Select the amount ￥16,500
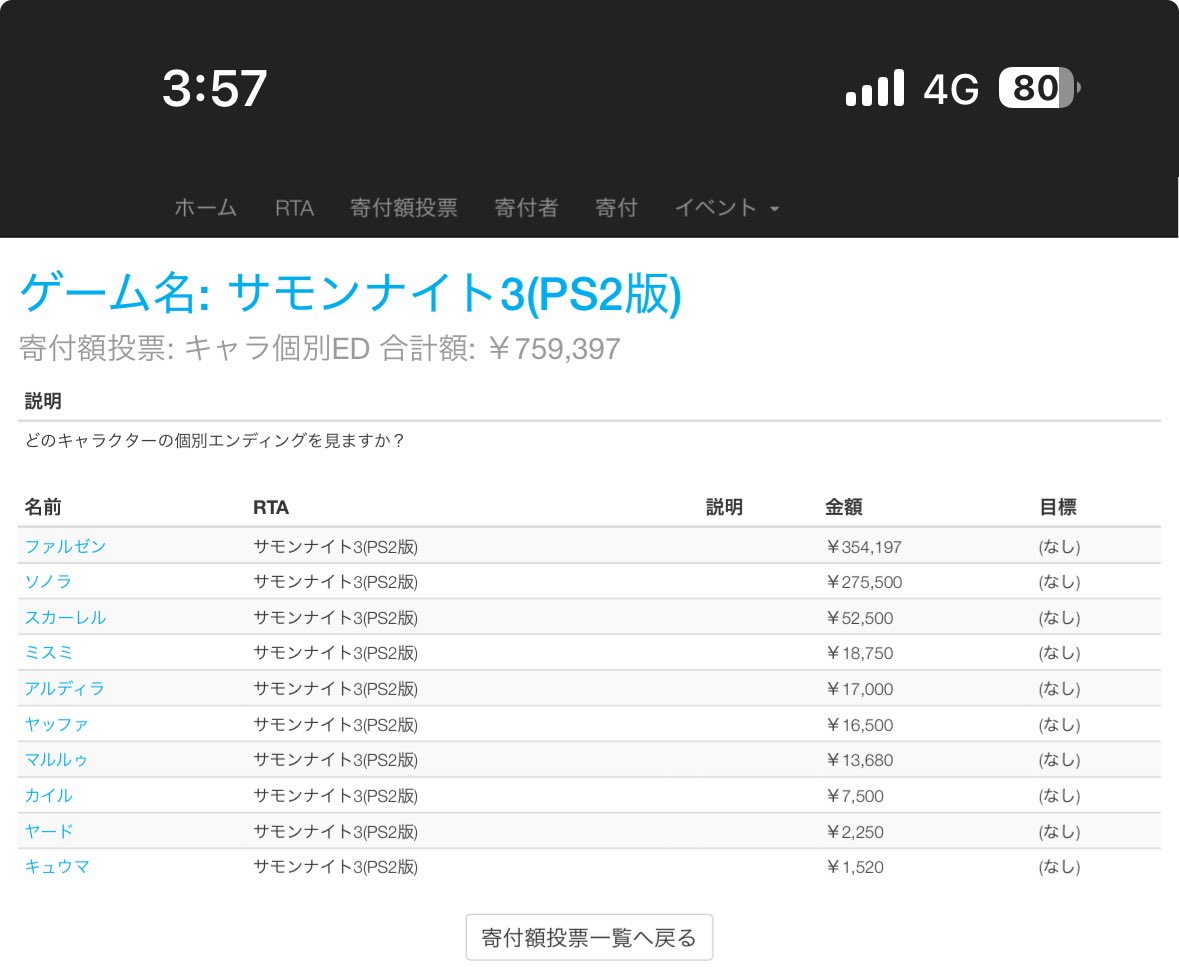 [x=859, y=726]
